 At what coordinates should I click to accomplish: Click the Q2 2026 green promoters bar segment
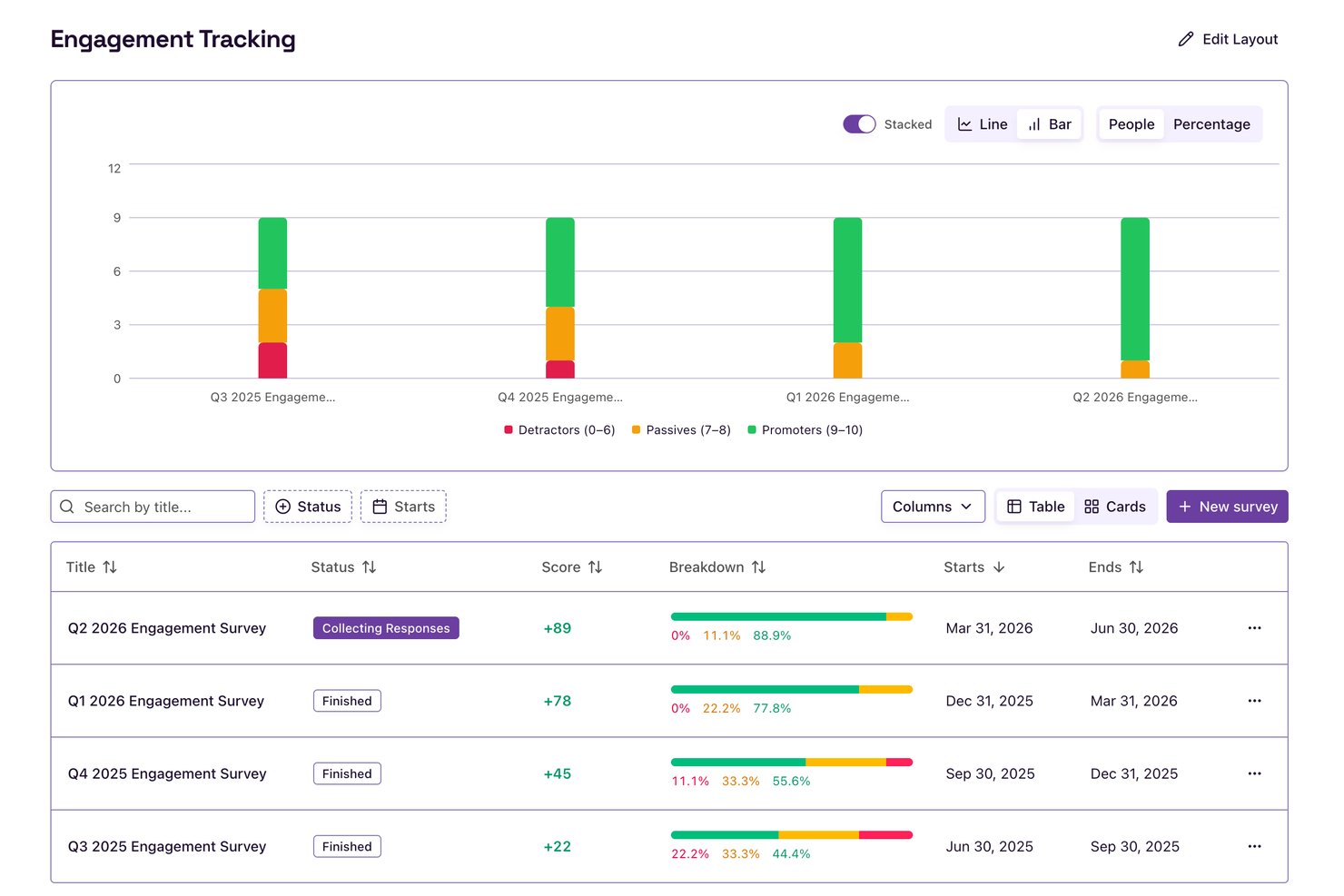1135,289
